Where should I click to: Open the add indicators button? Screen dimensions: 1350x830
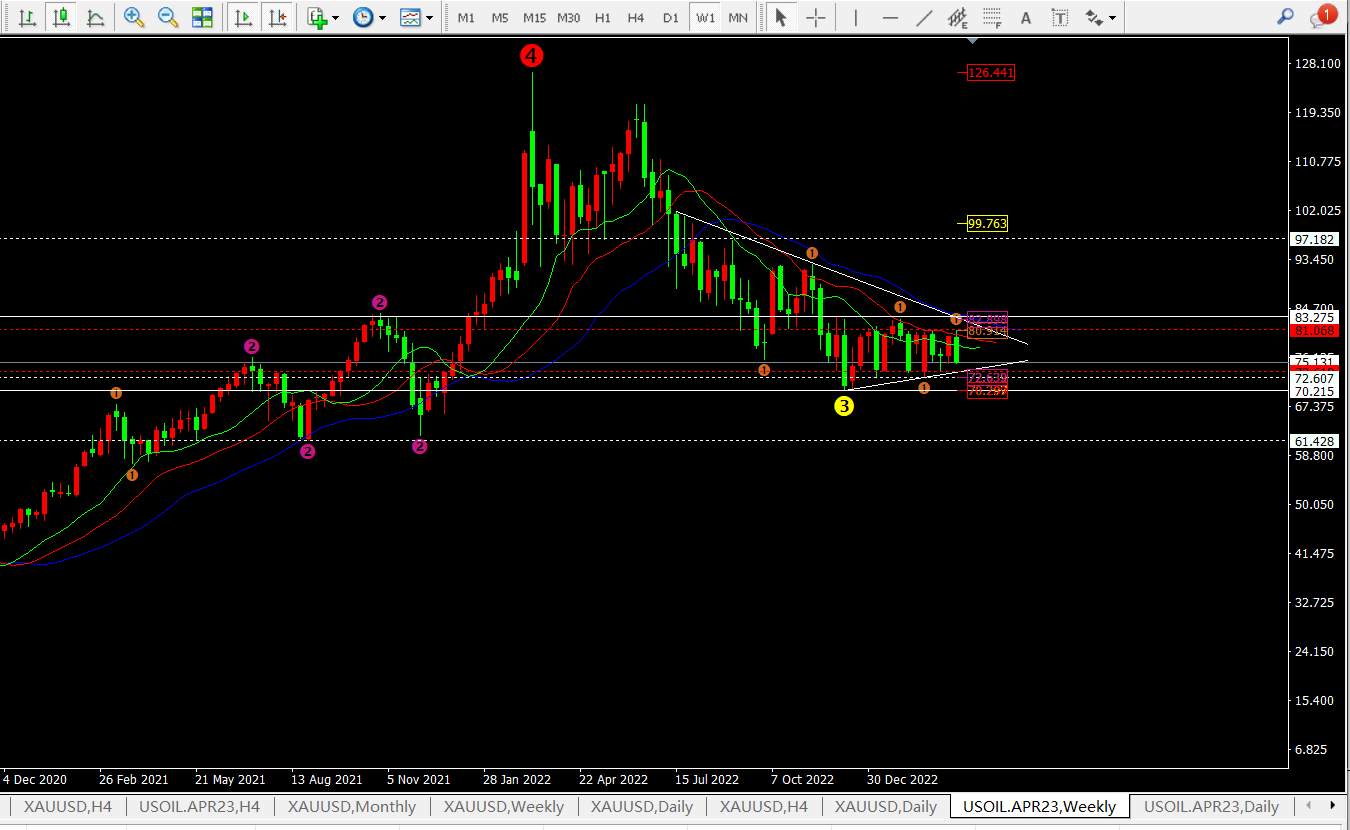click(317, 17)
